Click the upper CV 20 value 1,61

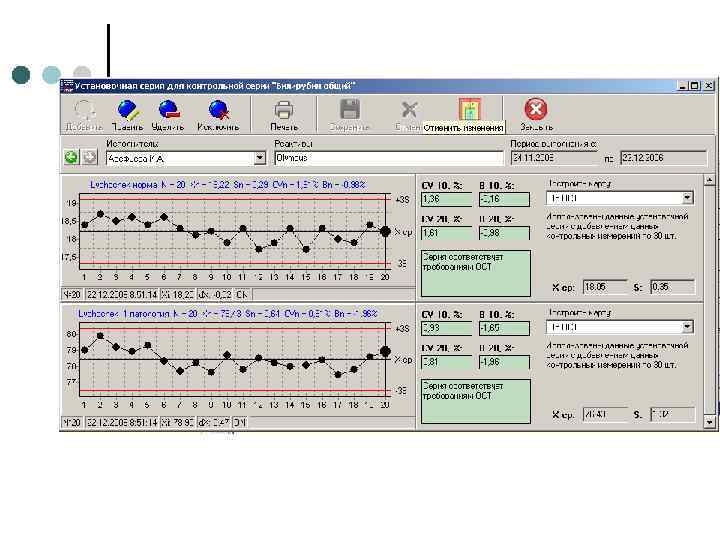[446, 233]
